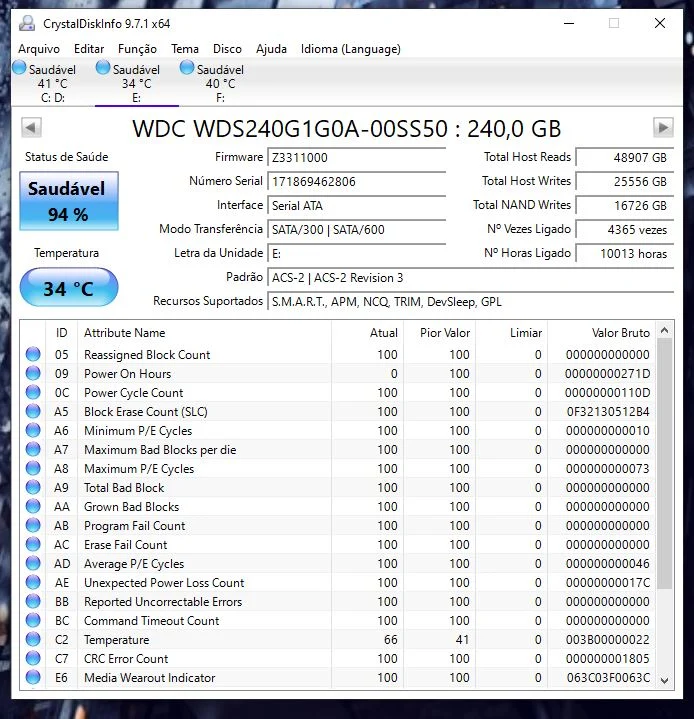Click status orb for Media Wearout Indicator

(33, 677)
